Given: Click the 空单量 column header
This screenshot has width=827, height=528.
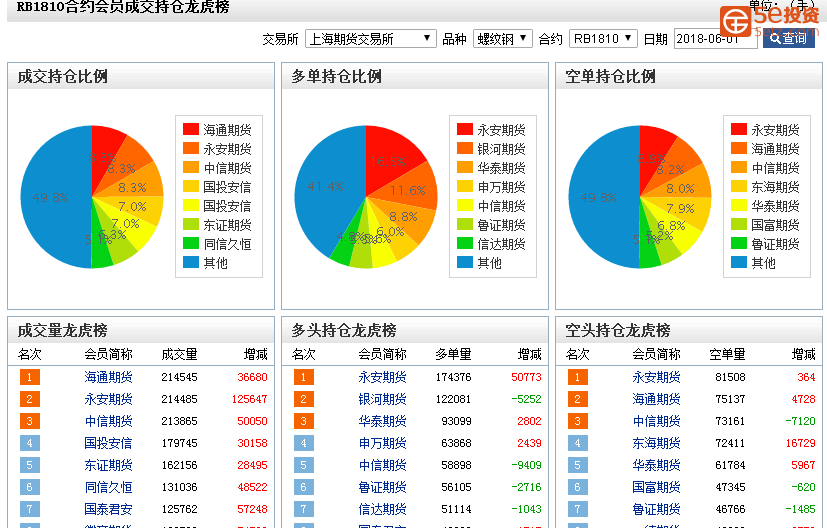Looking at the screenshot, I should coord(727,354).
